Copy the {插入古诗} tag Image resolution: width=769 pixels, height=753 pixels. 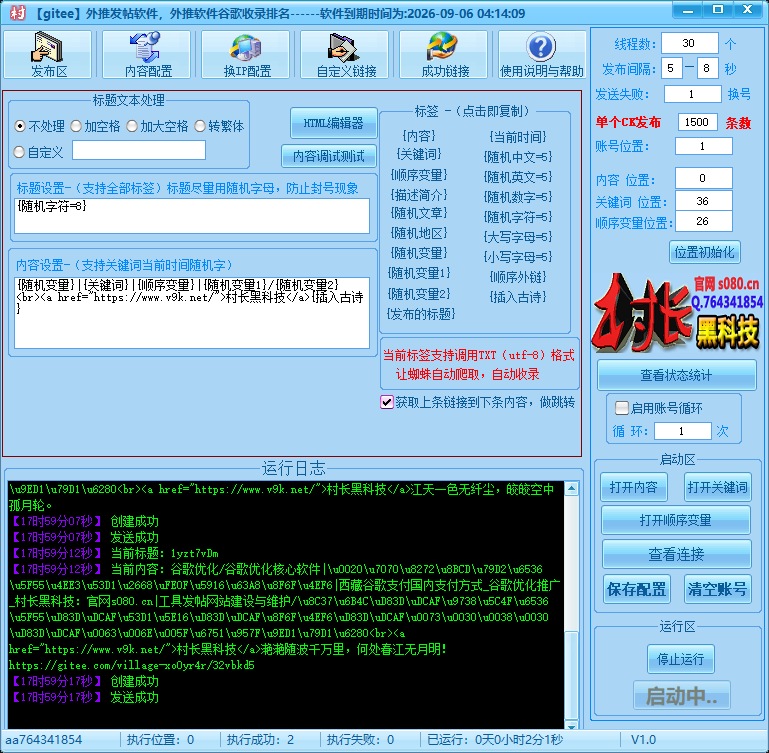click(518, 297)
